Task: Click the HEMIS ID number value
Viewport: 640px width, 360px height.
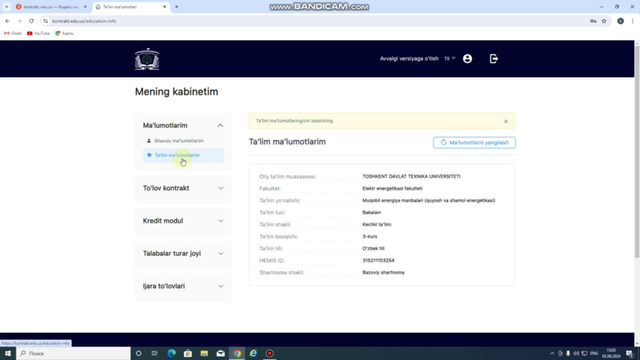Action: click(378, 260)
